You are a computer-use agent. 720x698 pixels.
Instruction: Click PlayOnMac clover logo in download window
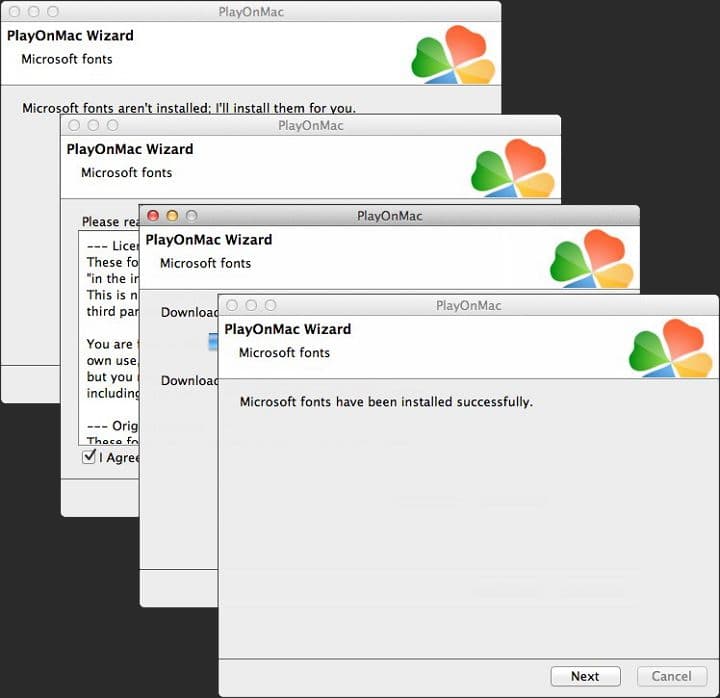pos(593,258)
